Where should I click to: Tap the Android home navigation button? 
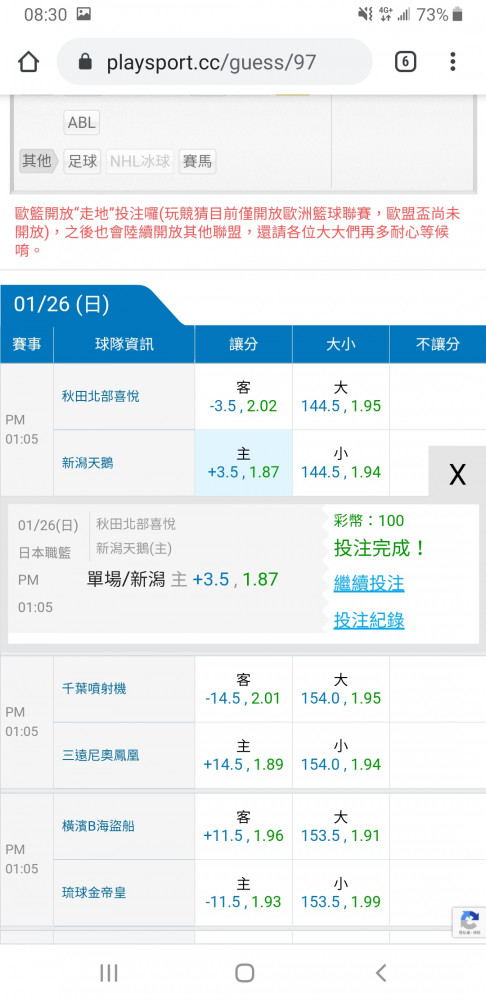tap(244, 972)
